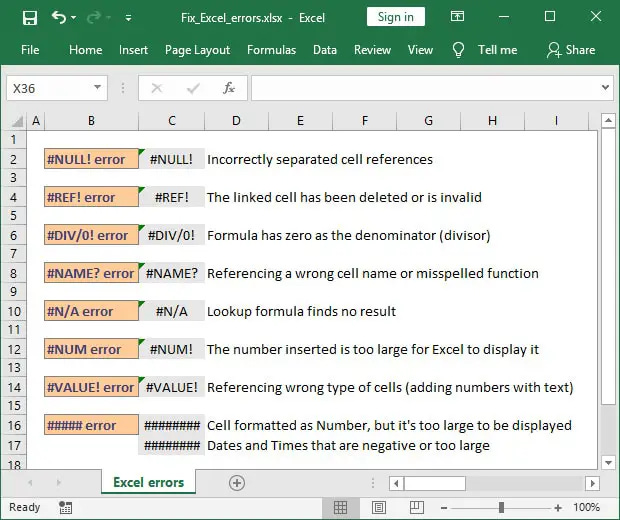Click the 100% zoom level
Image resolution: width=620 pixels, height=520 pixels.
pos(586,507)
